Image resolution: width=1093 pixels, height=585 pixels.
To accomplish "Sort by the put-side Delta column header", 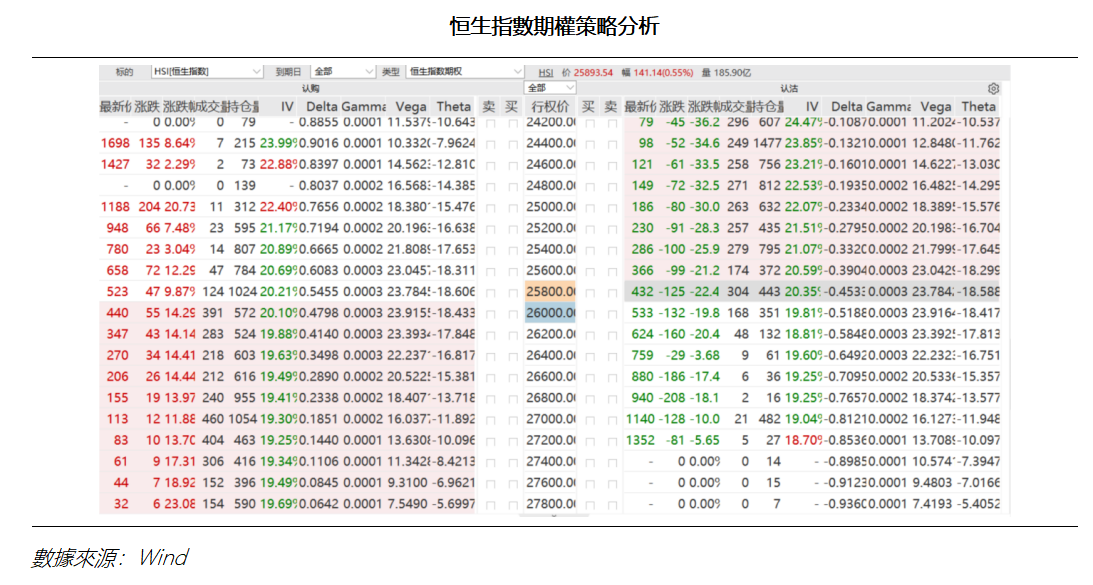I will point(846,107).
